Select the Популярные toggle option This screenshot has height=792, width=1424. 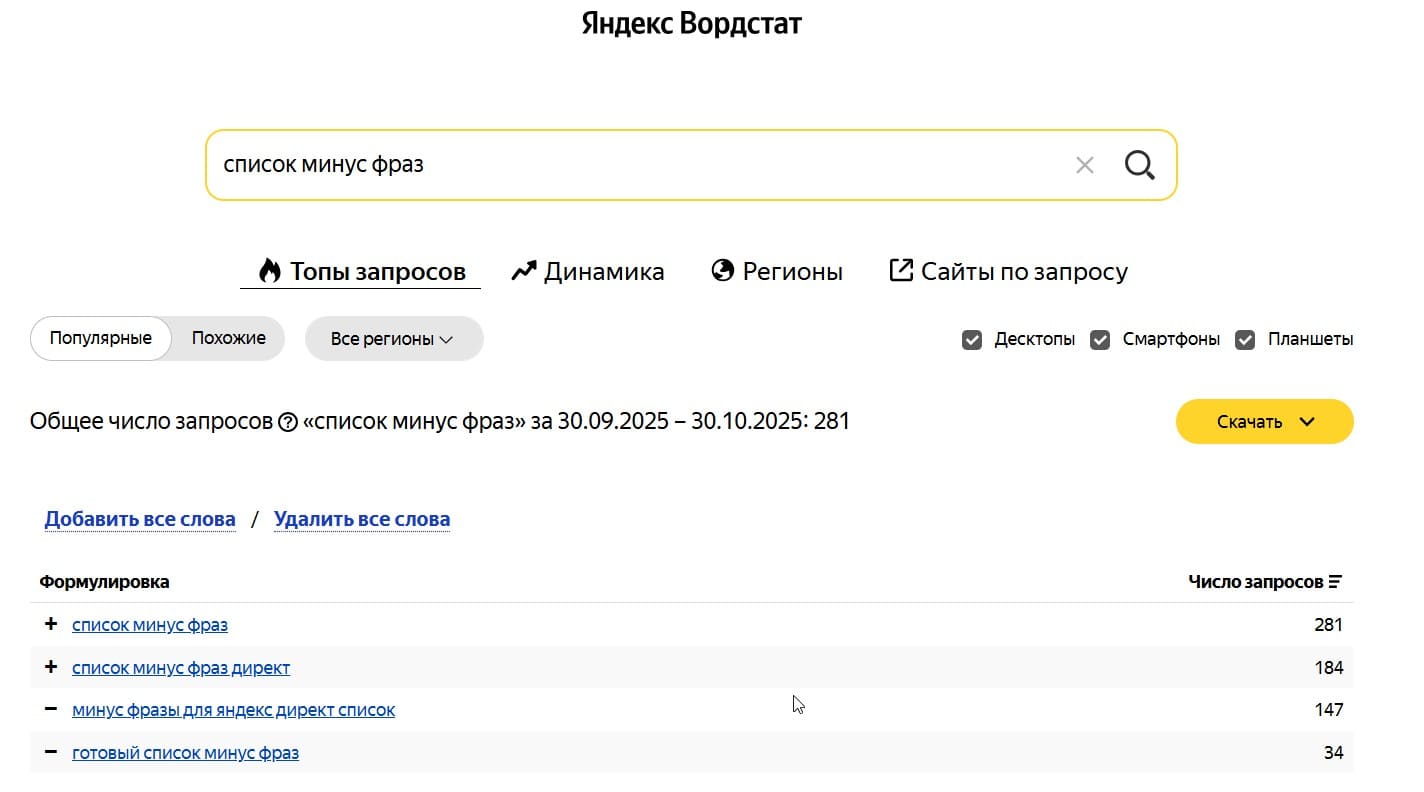101,338
